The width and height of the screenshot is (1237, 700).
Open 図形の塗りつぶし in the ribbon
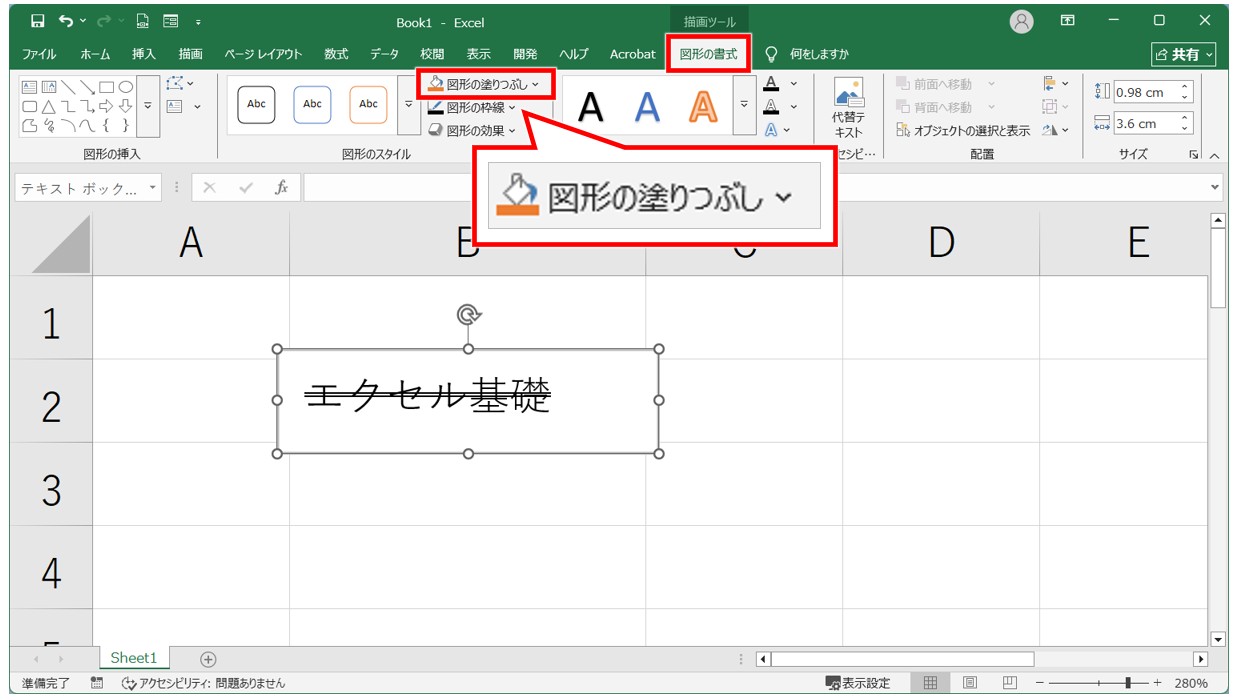[x=485, y=84]
